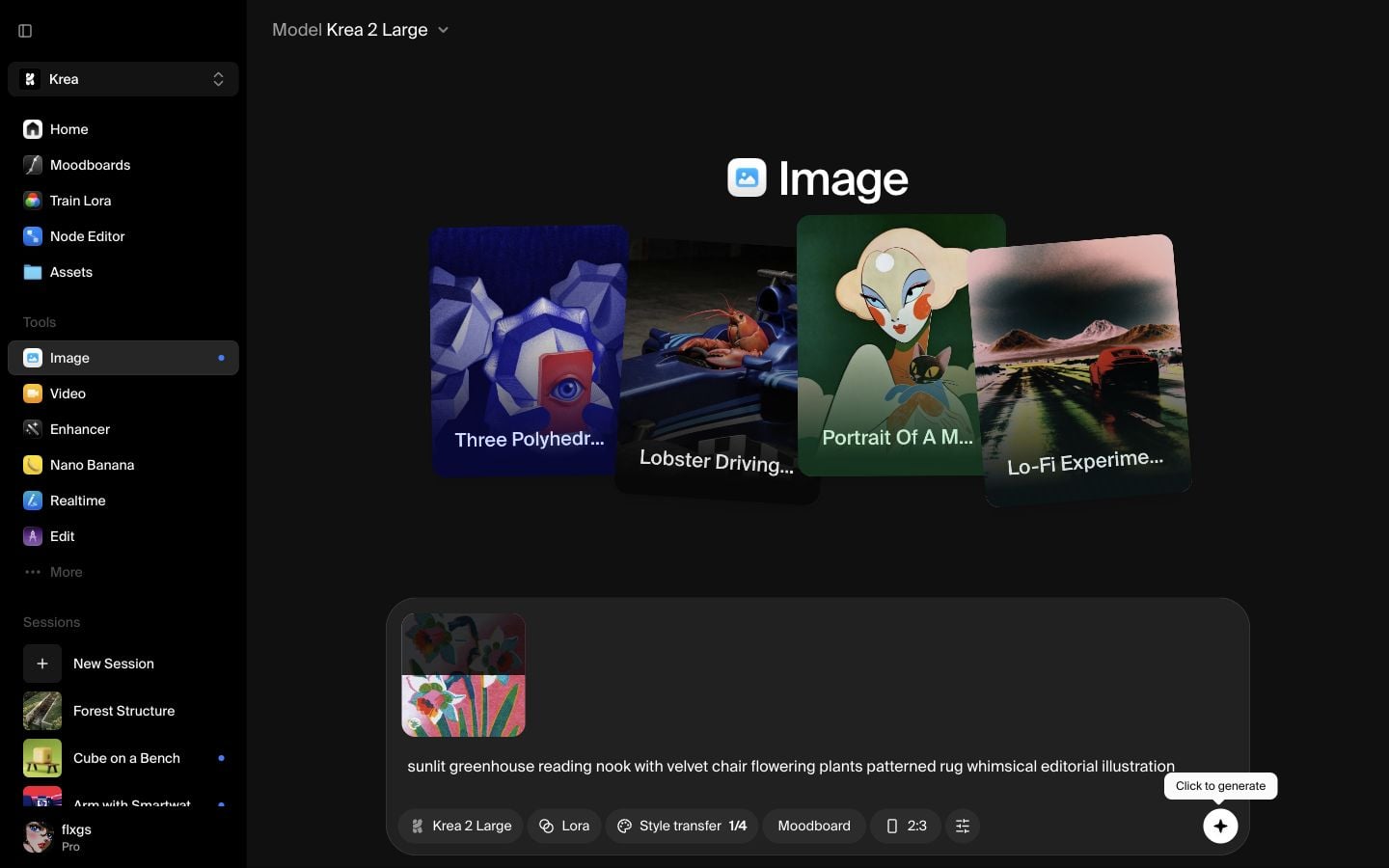This screenshot has height=868, width=1389.
Task: Open Style transfer 1/4 settings
Action: 682,826
